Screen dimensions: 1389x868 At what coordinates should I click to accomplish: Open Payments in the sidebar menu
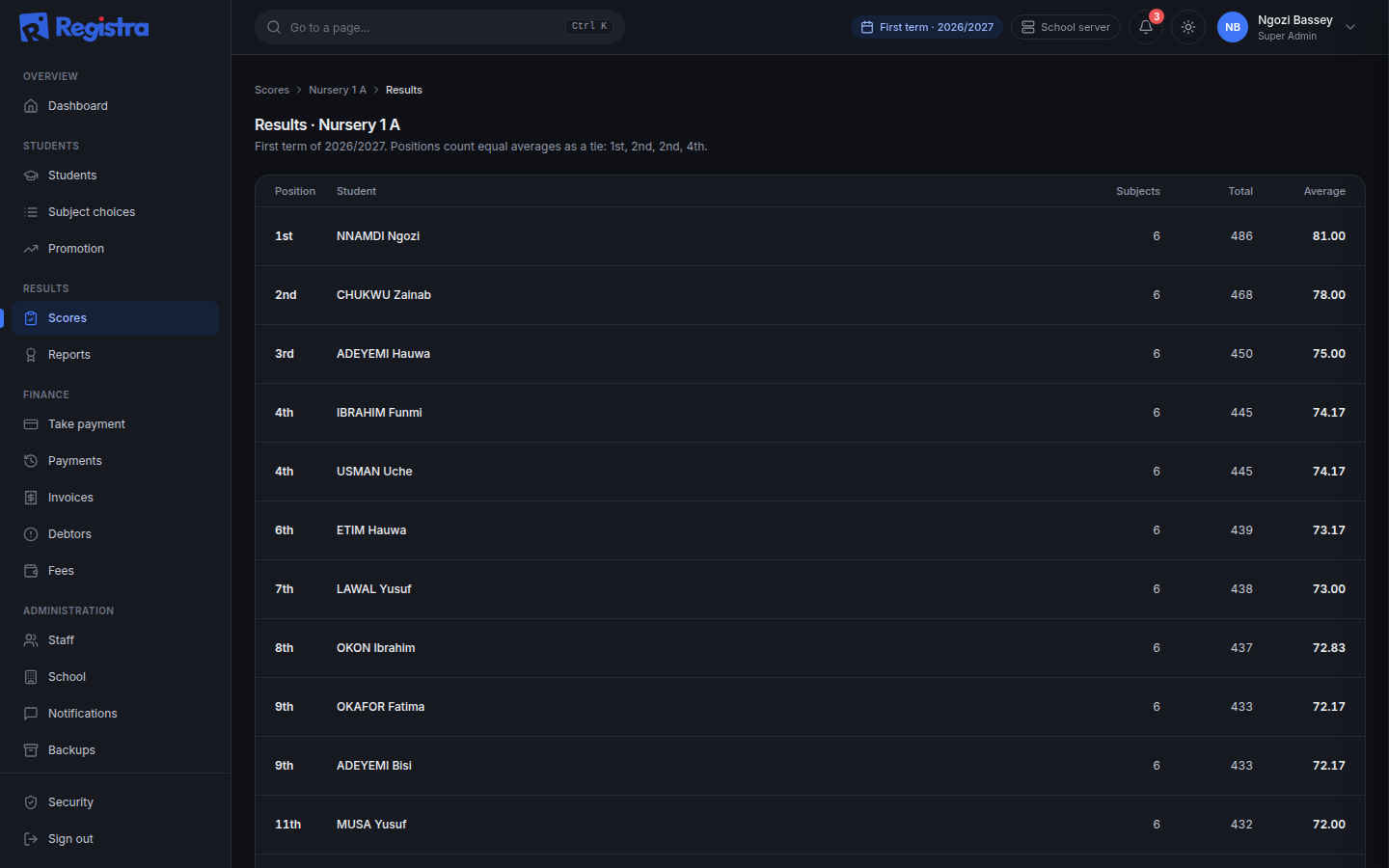[116, 461]
